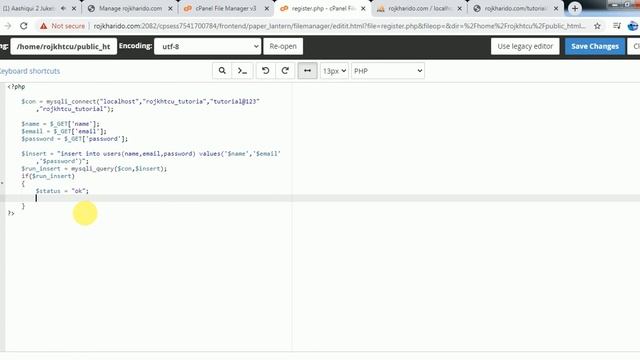Image resolution: width=640 pixels, height=360 pixels.
Task: Close the phpMyAdmin localhost tab
Action: click(x=459, y=8)
